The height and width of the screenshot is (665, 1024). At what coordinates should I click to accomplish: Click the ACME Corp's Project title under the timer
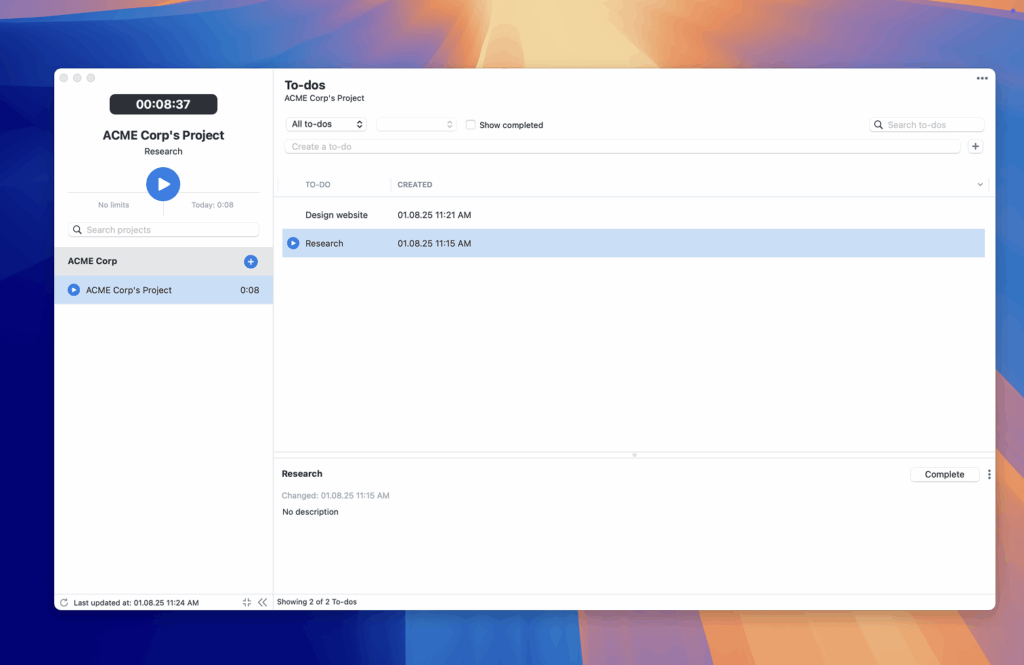pyautogui.click(x=163, y=135)
